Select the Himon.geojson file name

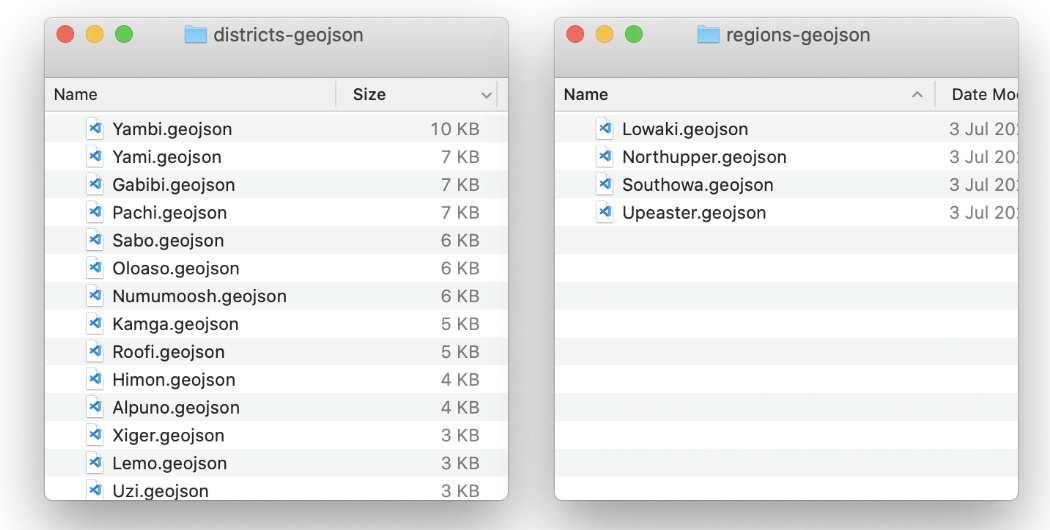tap(173, 379)
